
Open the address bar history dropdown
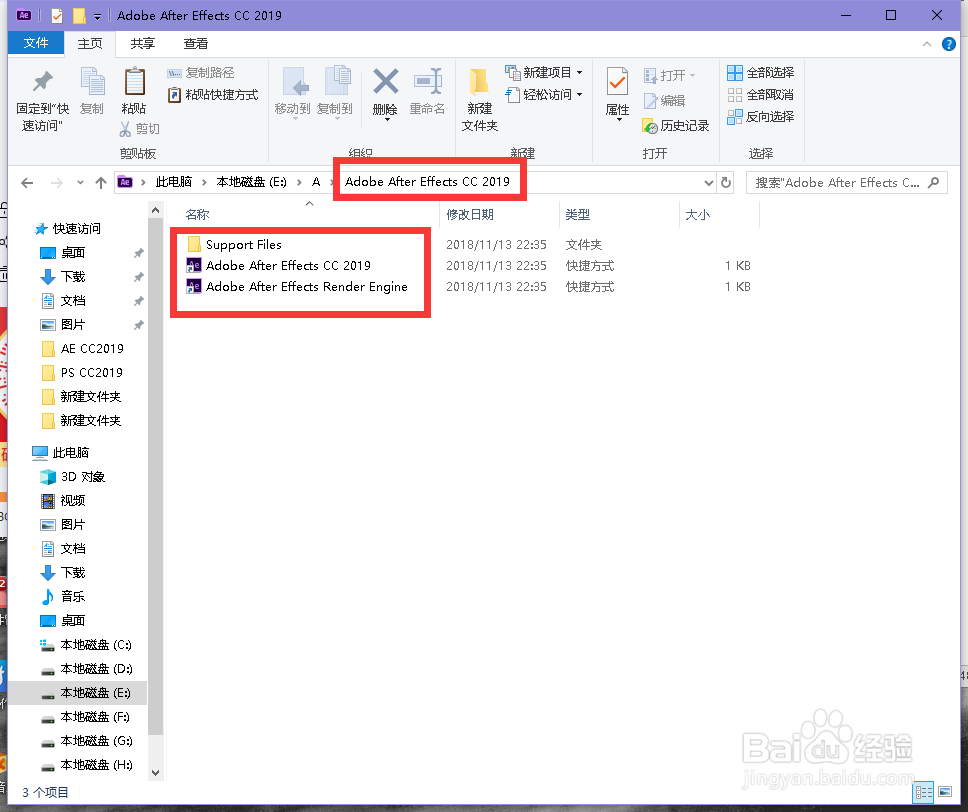pyautogui.click(x=708, y=182)
